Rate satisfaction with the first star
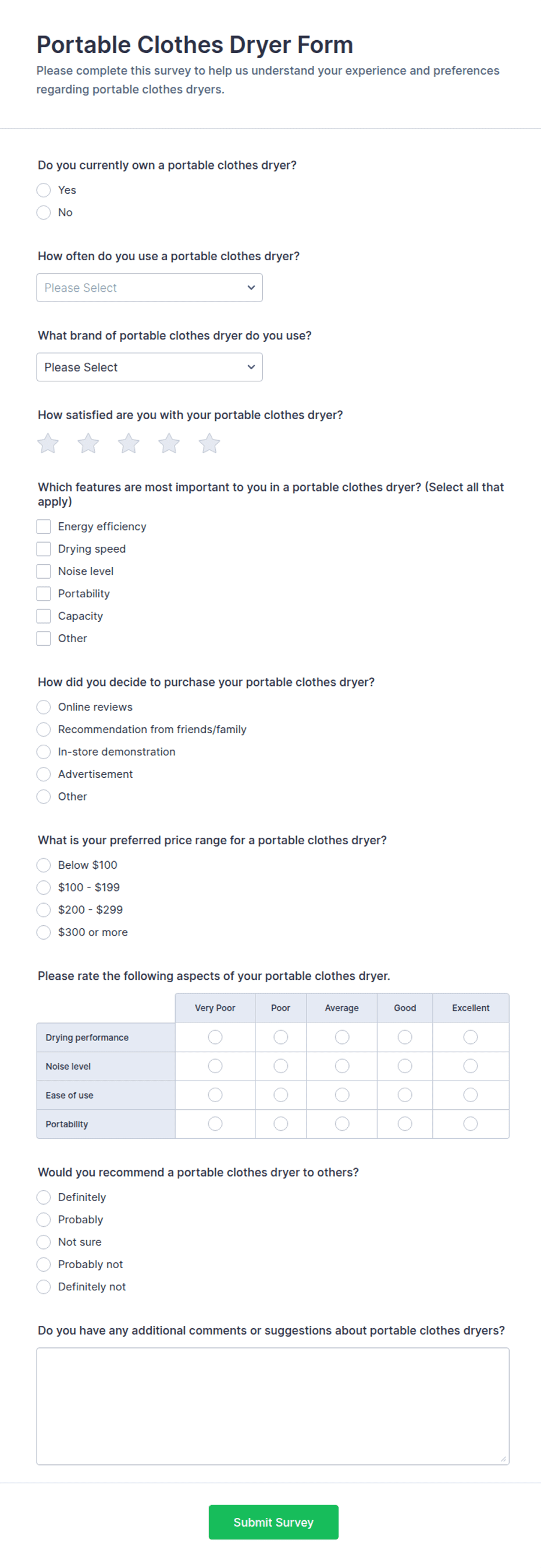The height and width of the screenshot is (1568, 541). [48, 443]
